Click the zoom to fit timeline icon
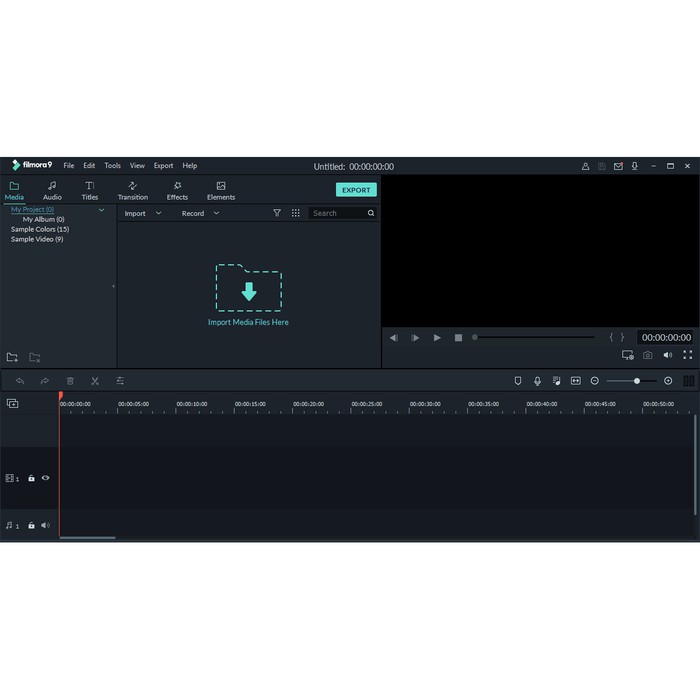This screenshot has width=700, height=700. 575,381
